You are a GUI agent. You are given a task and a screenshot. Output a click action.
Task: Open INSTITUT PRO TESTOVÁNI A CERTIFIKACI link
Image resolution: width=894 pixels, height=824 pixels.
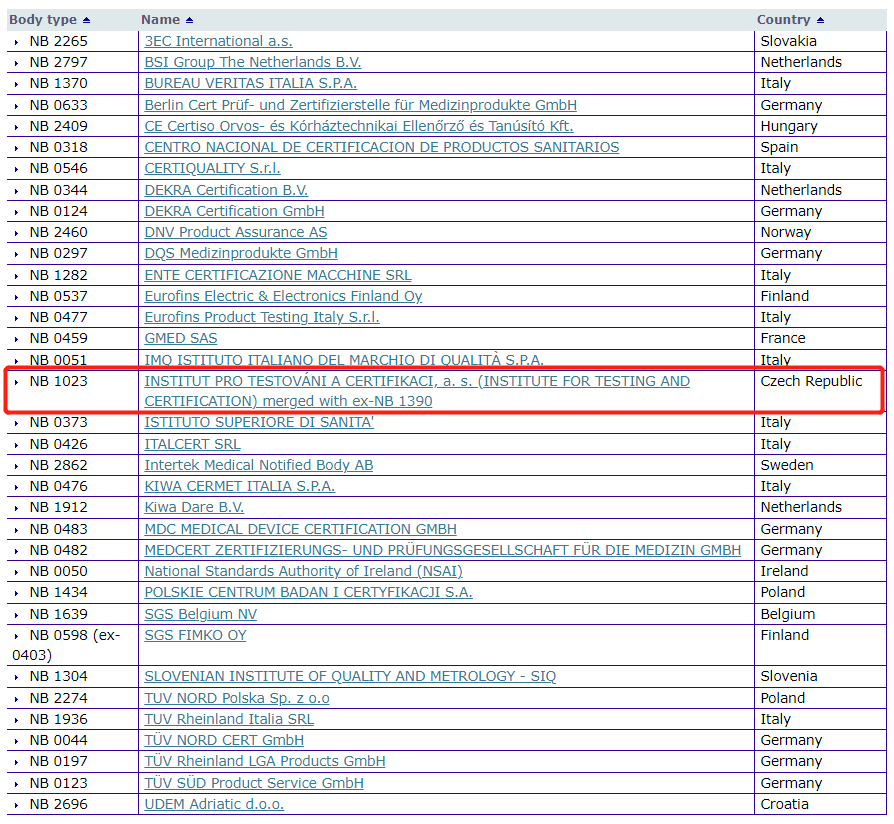417,391
